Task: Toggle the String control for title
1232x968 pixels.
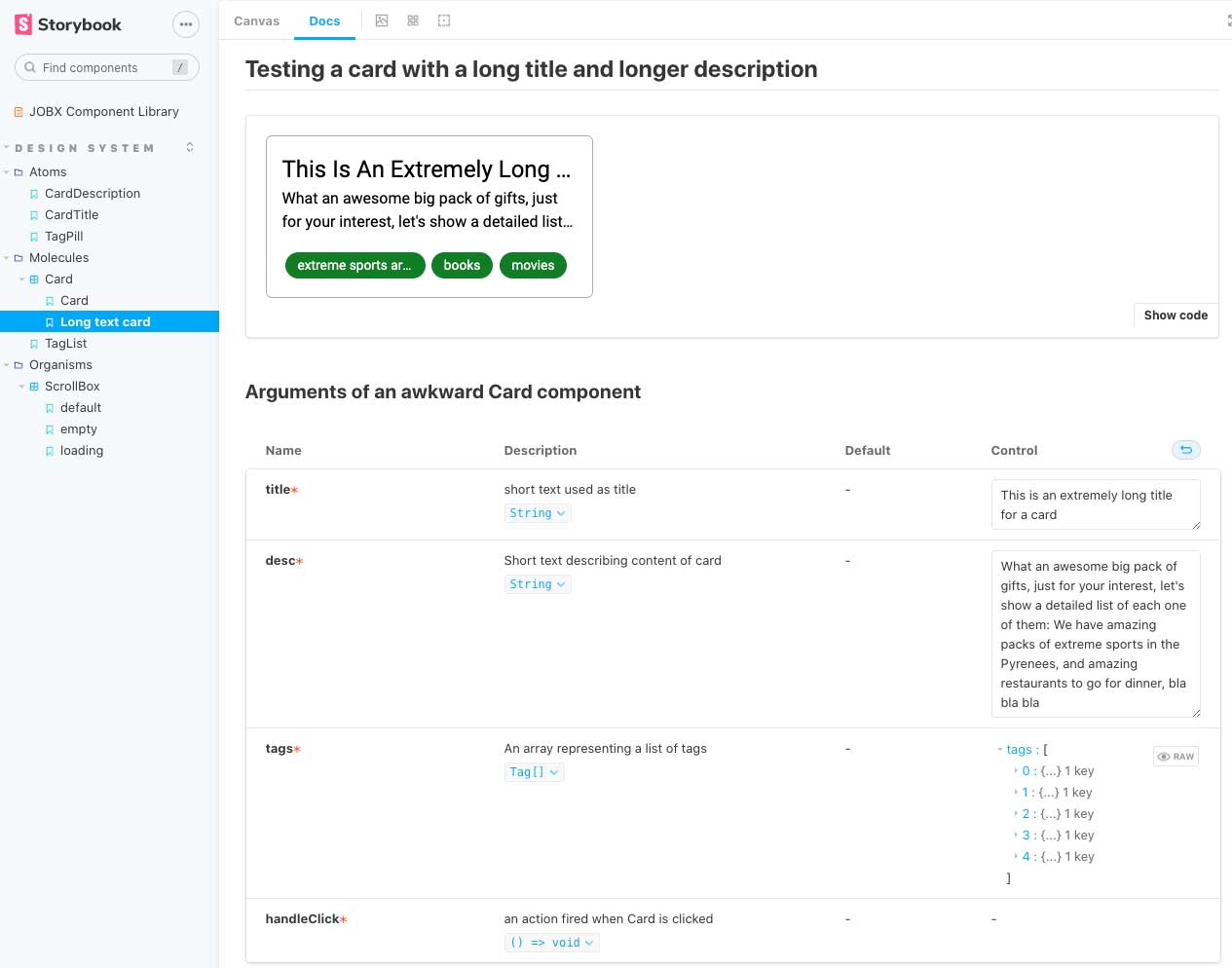Action: [x=537, y=513]
